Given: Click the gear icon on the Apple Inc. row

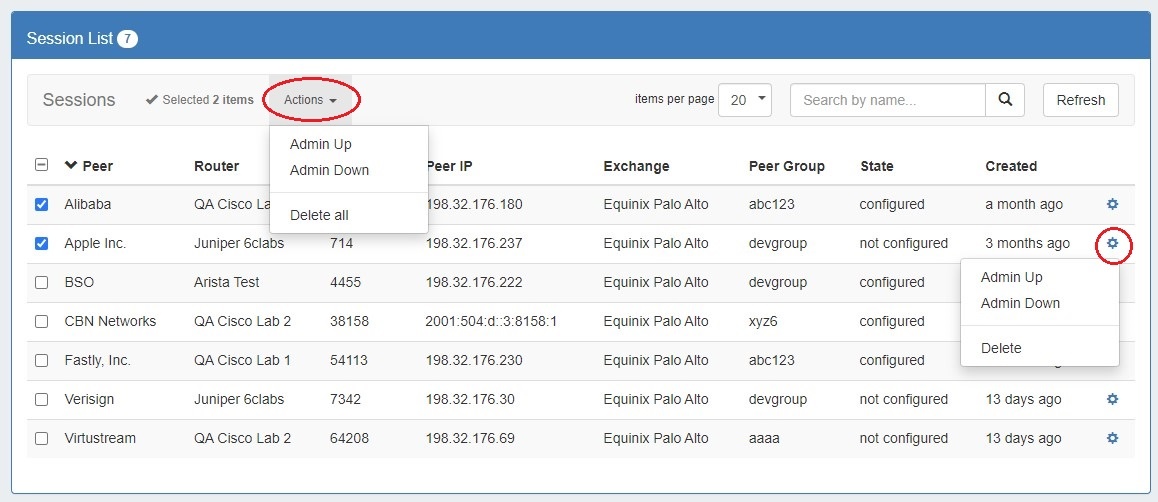Looking at the screenshot, I should 1112,243.
